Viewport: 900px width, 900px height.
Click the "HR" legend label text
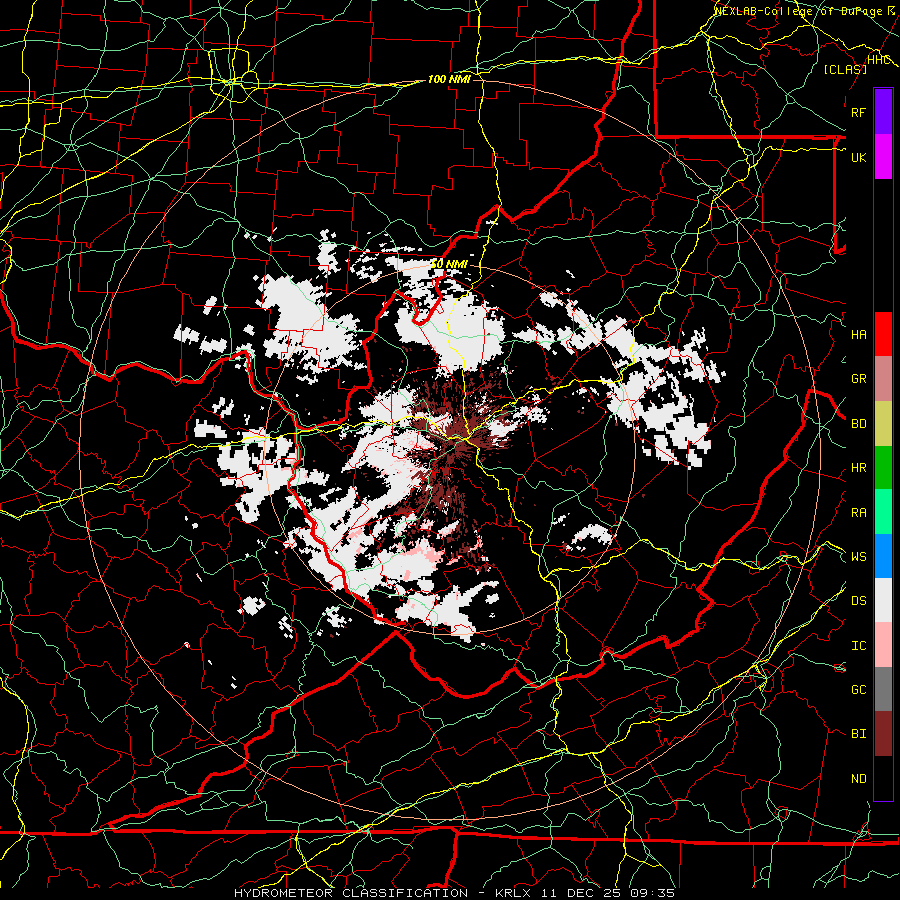tap(858, 468)
